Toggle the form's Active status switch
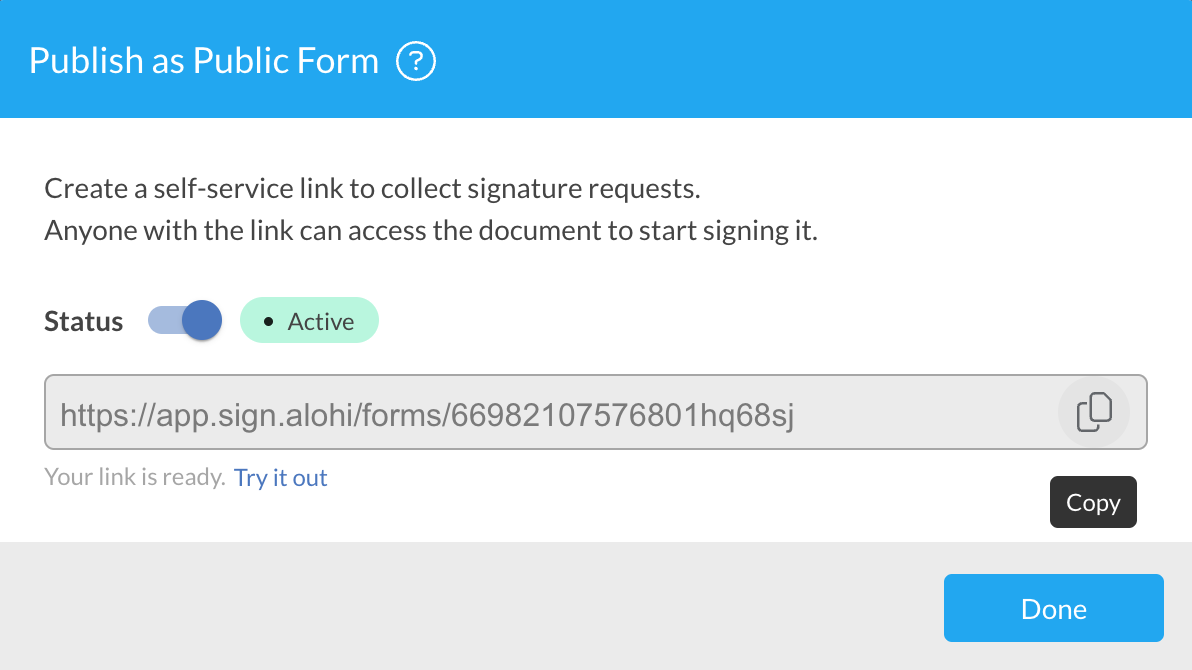The height and width of the screenshot is (670, 1192). pyautogui.click(x=185, y=320)
